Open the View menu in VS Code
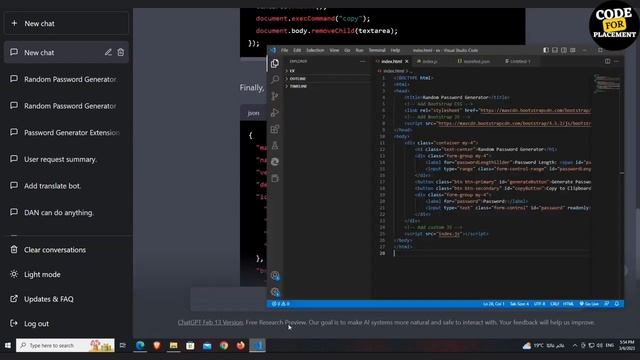 (x=334, y=50)
